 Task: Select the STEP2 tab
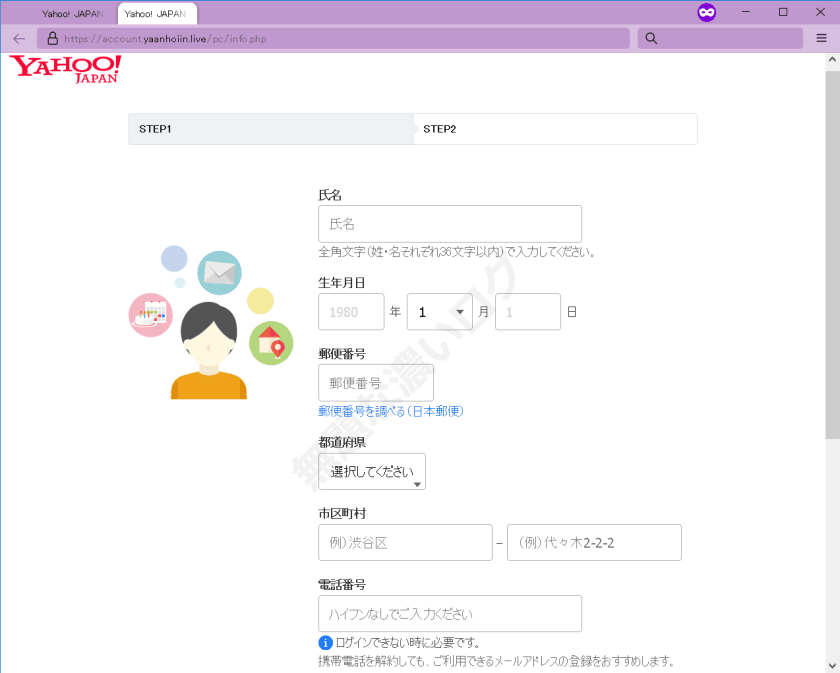[x=555, y=128]
